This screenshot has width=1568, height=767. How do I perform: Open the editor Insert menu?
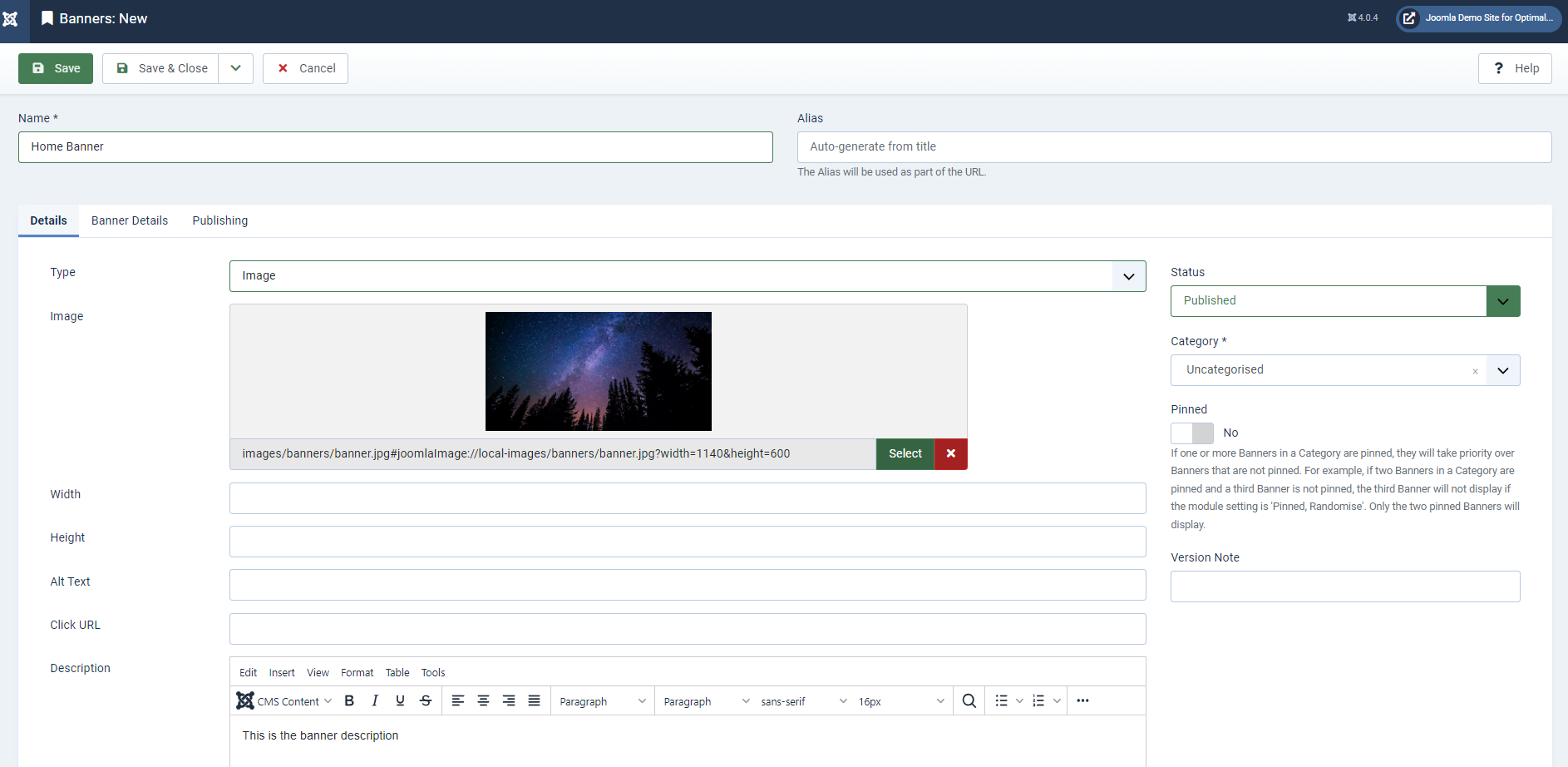(x=282, y=672)
